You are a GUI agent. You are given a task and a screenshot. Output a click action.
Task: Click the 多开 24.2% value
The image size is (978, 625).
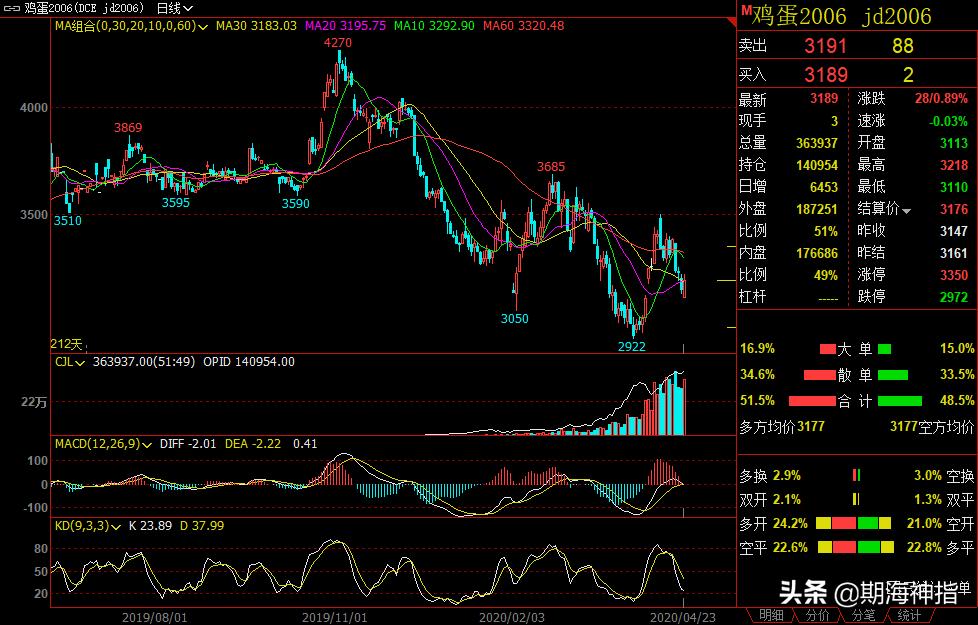[x=790, y=524]
